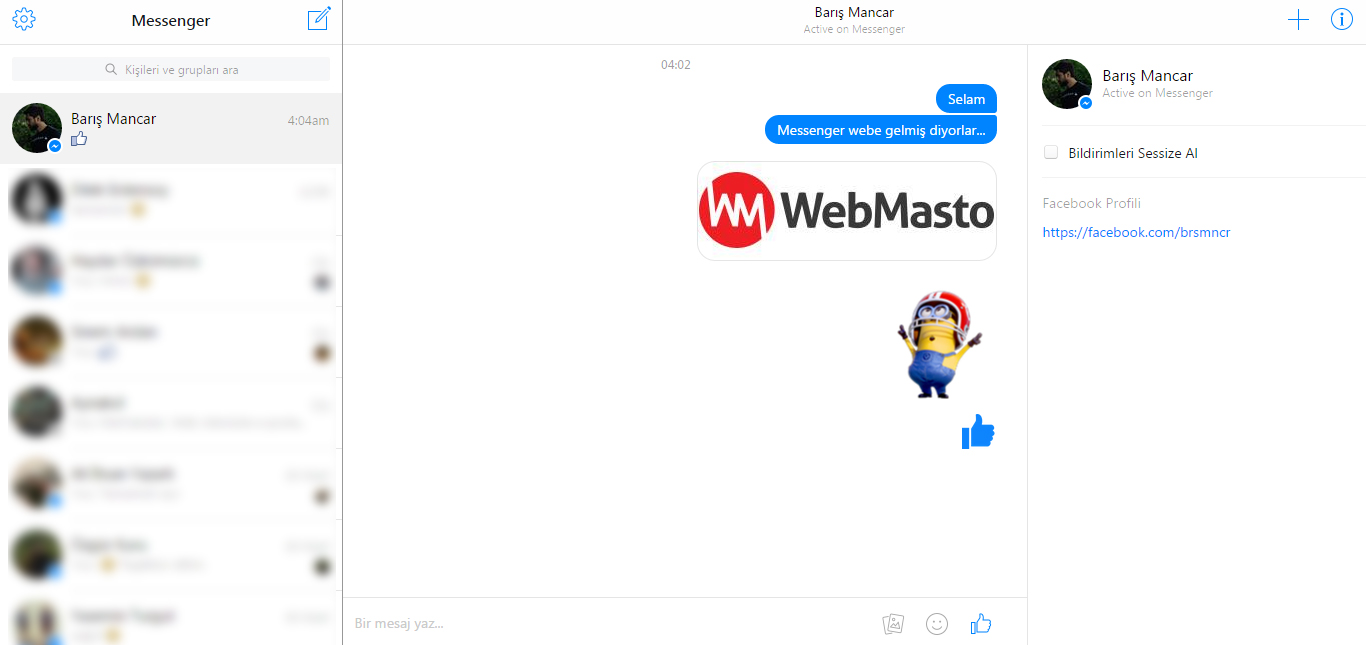The image size is (1366, 645).
Task: Click Barış Mancar name in info panel
Action: (x=1147, y=76)
